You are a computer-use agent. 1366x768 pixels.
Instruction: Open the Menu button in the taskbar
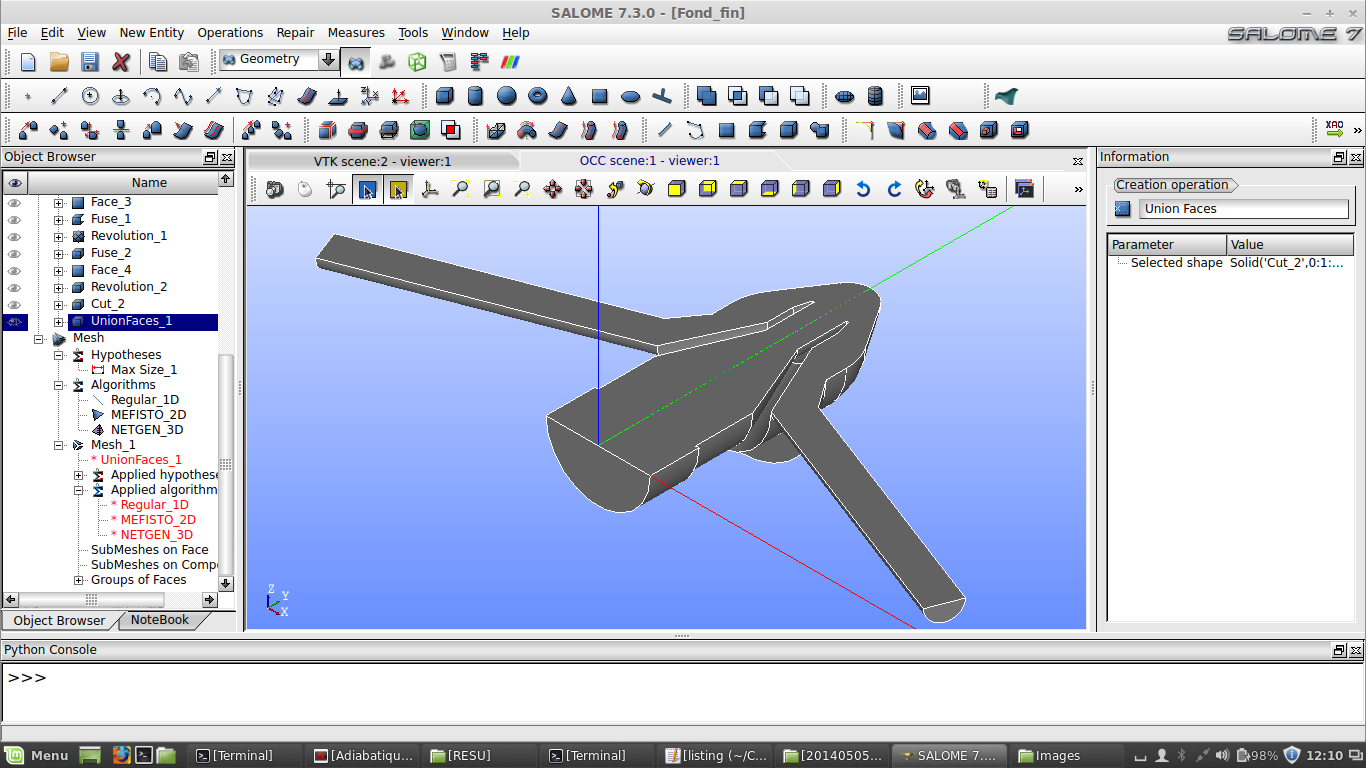(38, 755)
